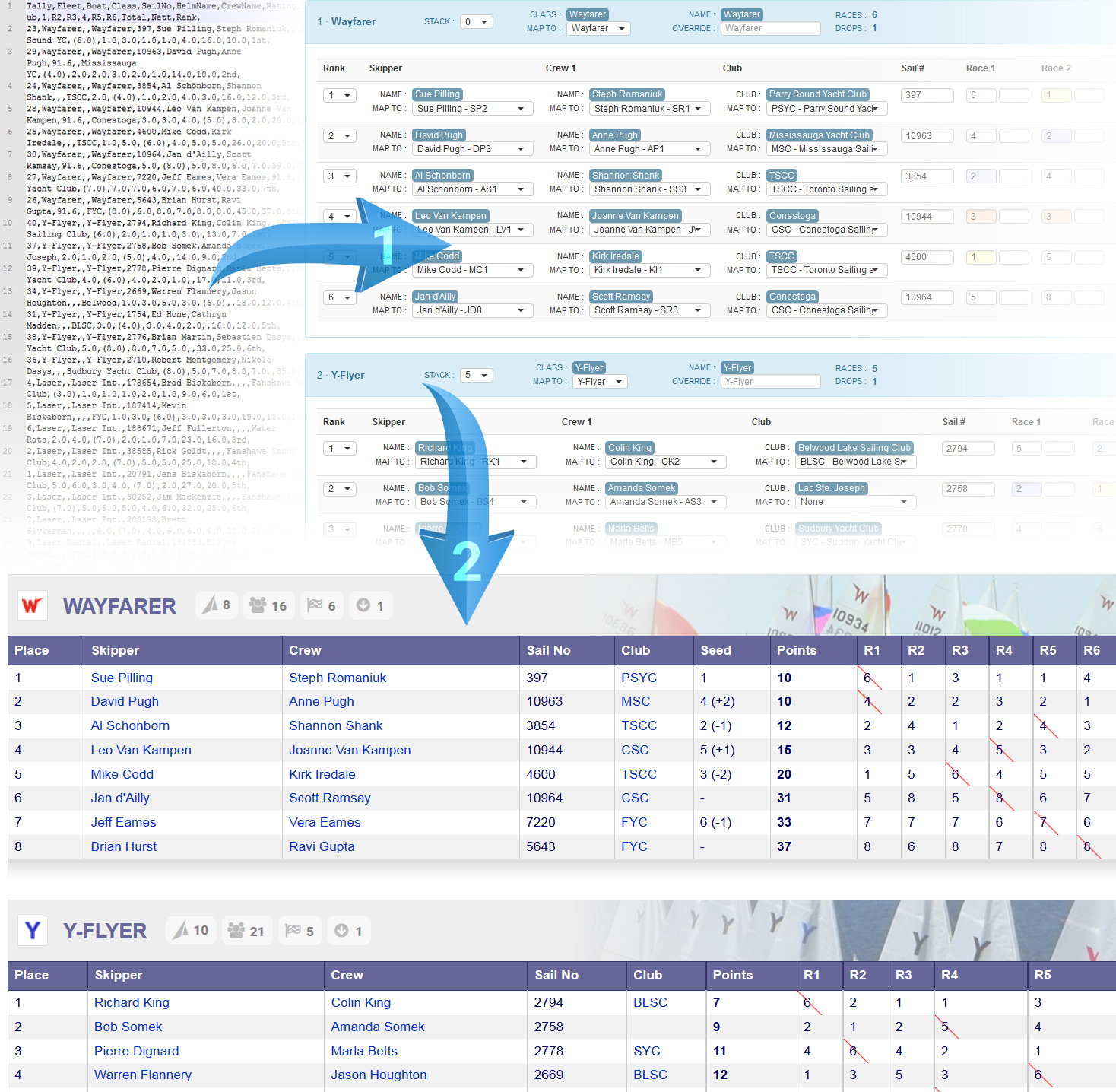This screenshot has width=1116, height=1092.
Task: Click the Y-Flyer class Y logo icon
Action: (32, 931)
